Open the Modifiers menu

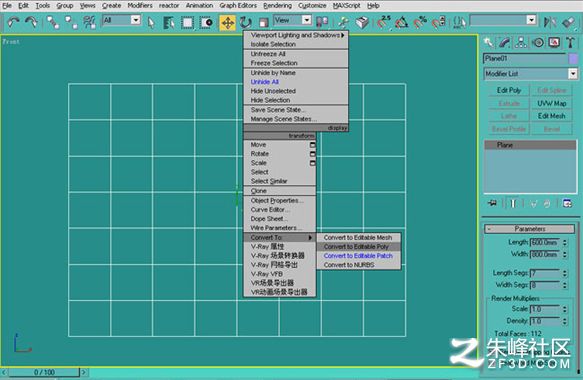(x=140, y=6)
